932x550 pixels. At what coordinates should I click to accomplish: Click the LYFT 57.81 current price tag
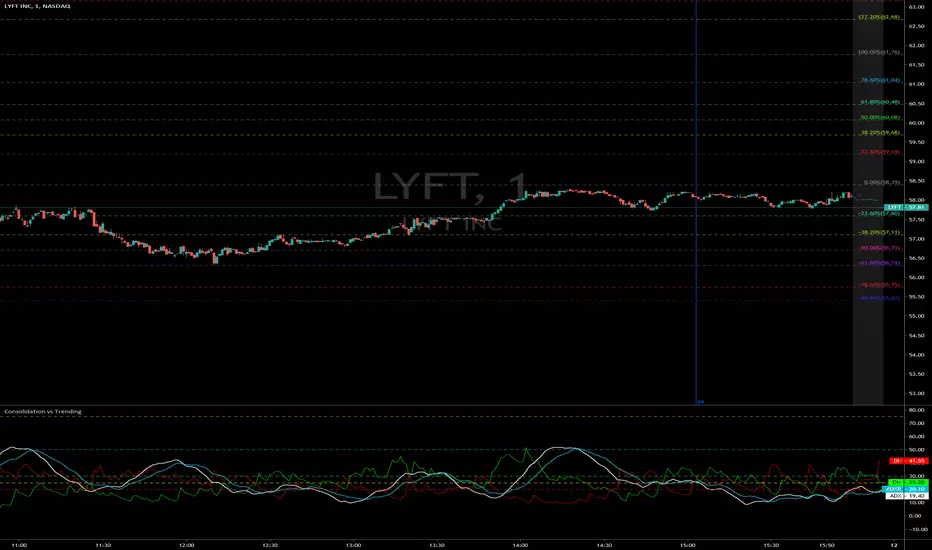[906, 208]
